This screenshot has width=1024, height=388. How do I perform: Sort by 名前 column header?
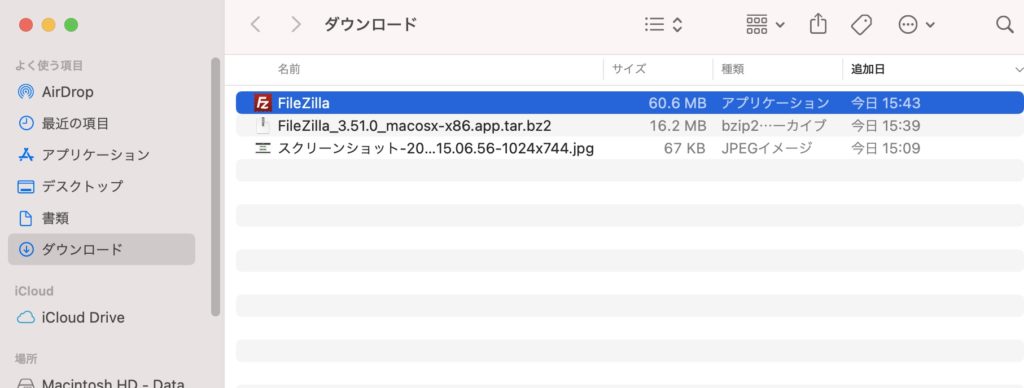(289, 69)
